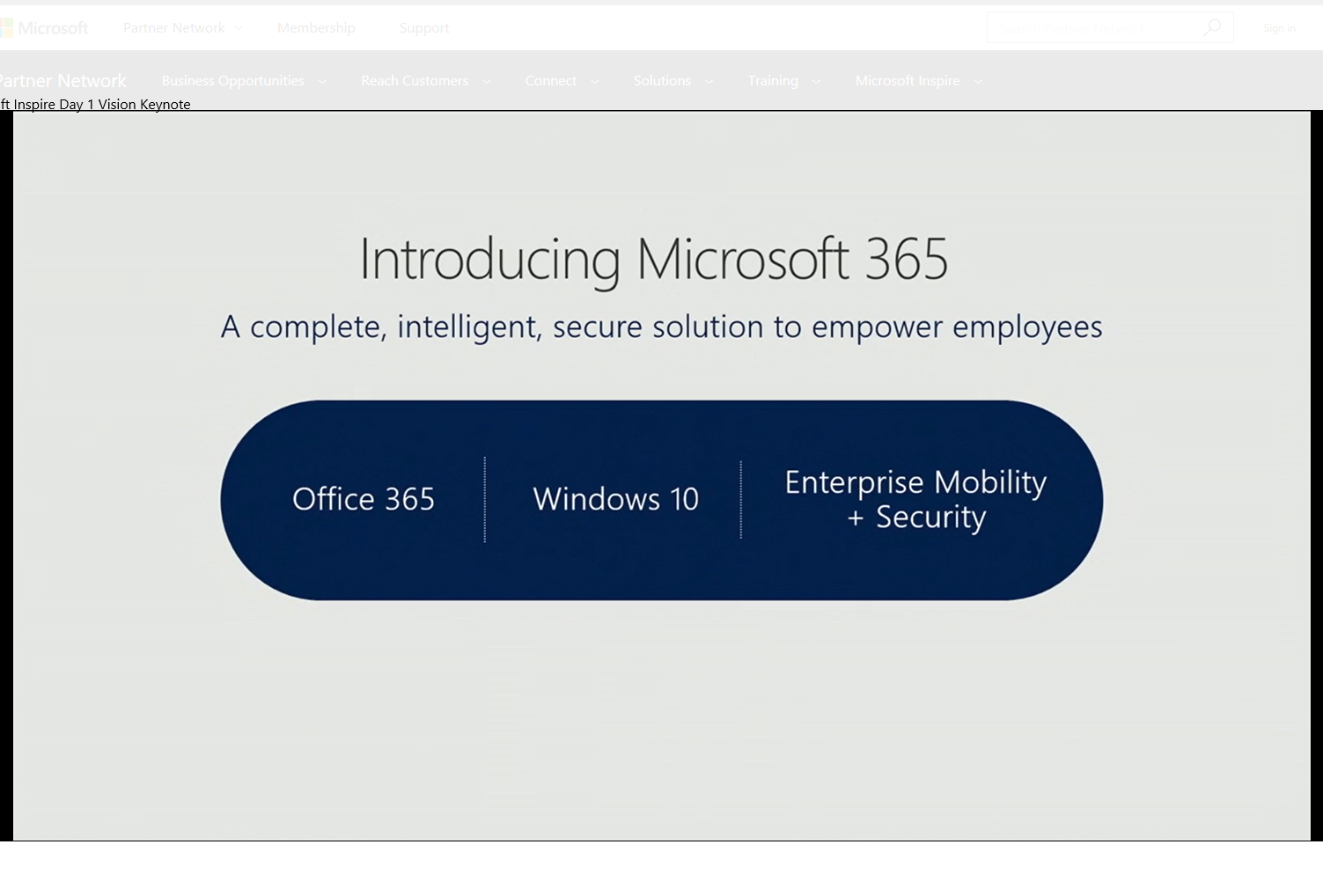This screenshot has height=896, width=1323.
Task: Click the Inspire Day 1 Vision Keynote title
Action: tap(95, 104)
